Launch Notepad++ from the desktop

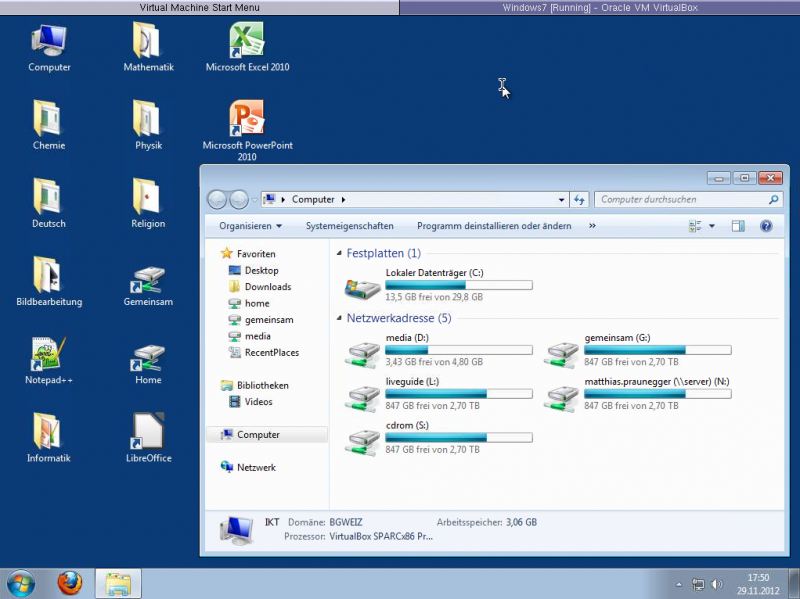pos(49,360)
